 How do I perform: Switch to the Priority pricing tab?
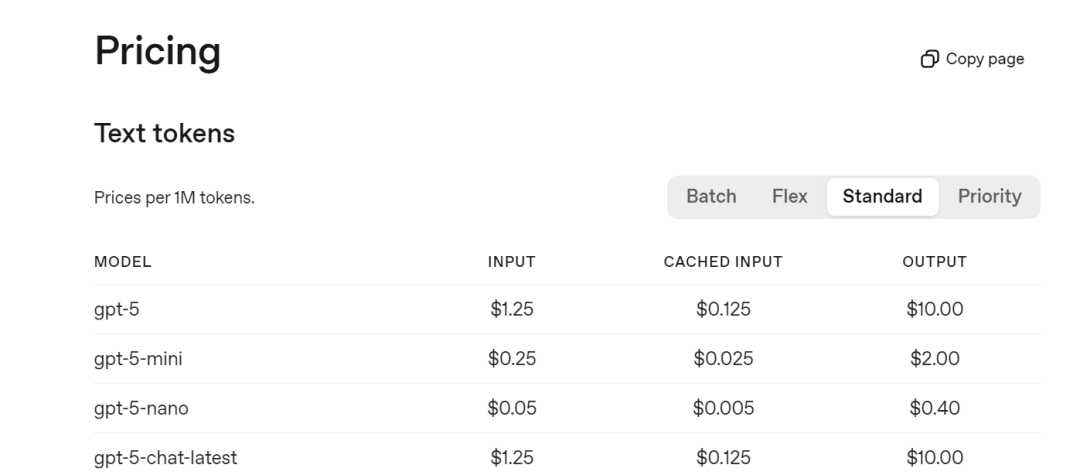[989, 197]
